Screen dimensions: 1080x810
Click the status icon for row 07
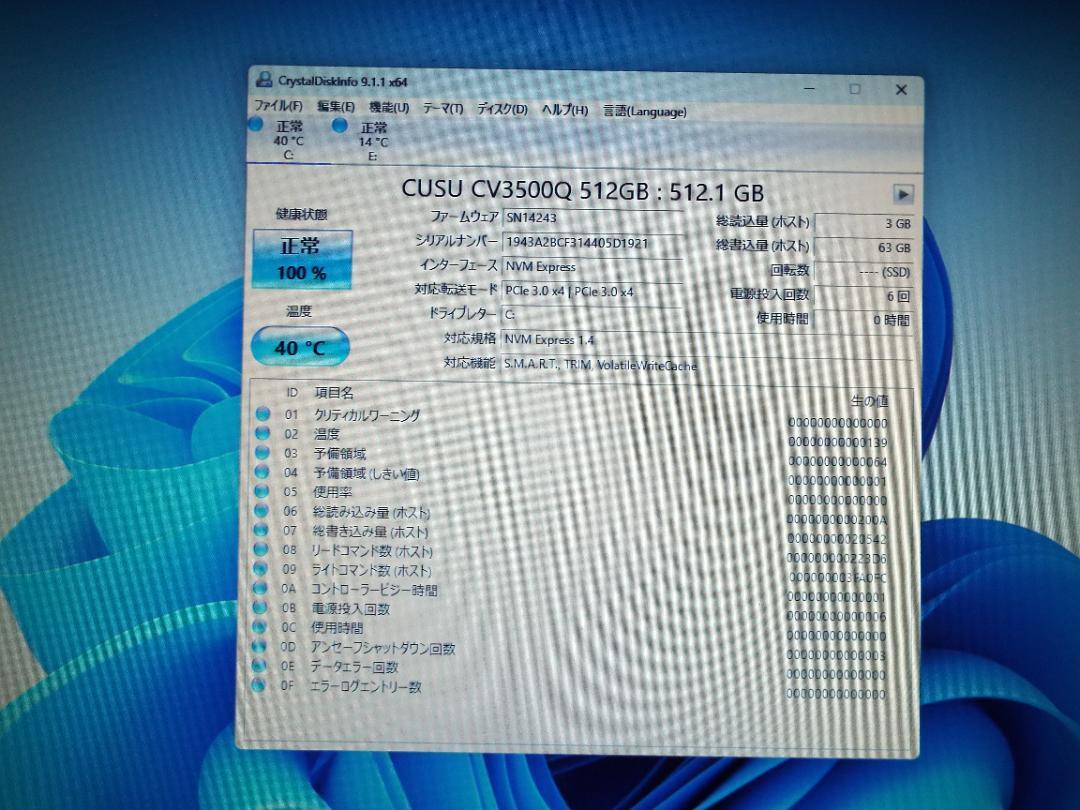pyautogui.click(x=260, y=530)
